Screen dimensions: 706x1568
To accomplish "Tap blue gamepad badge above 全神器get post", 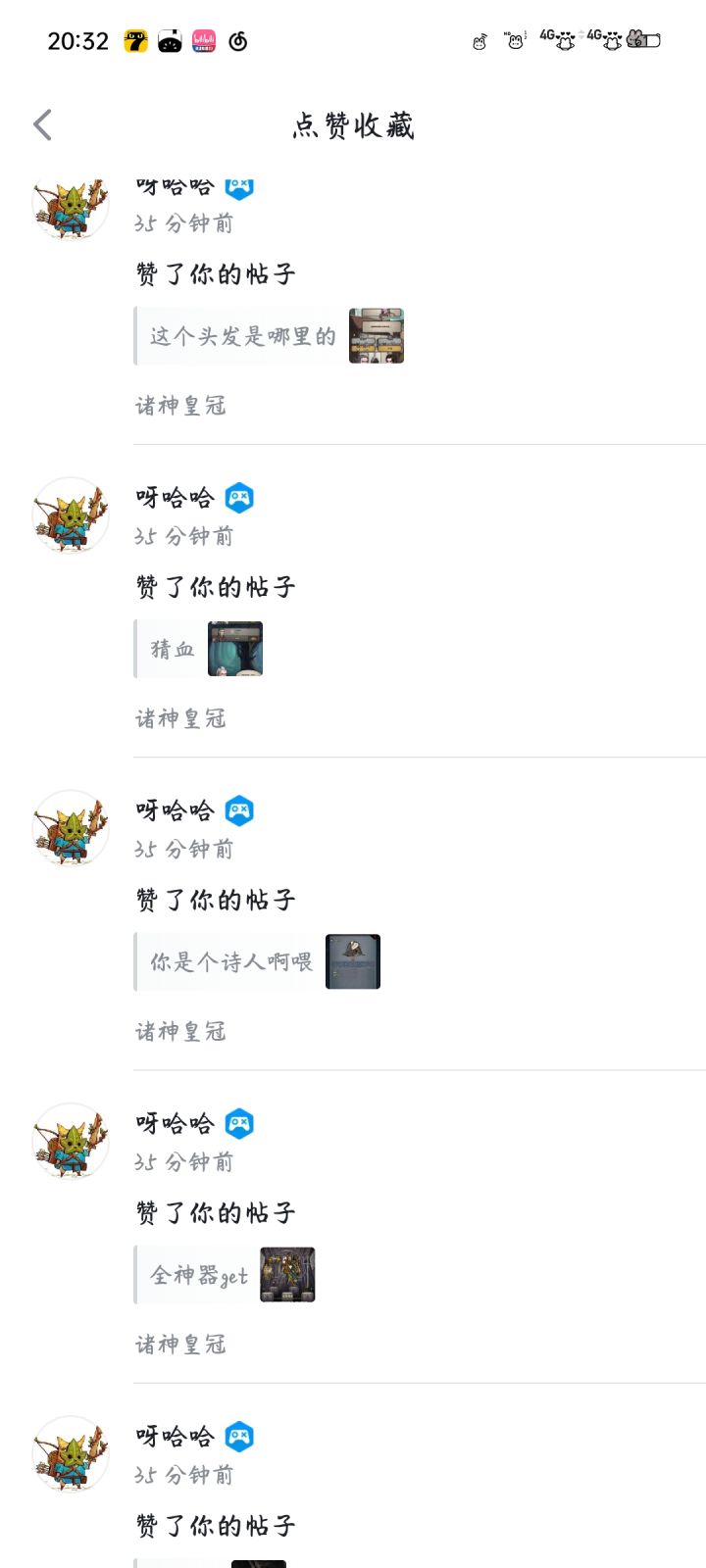I will tap(239, 1123).
